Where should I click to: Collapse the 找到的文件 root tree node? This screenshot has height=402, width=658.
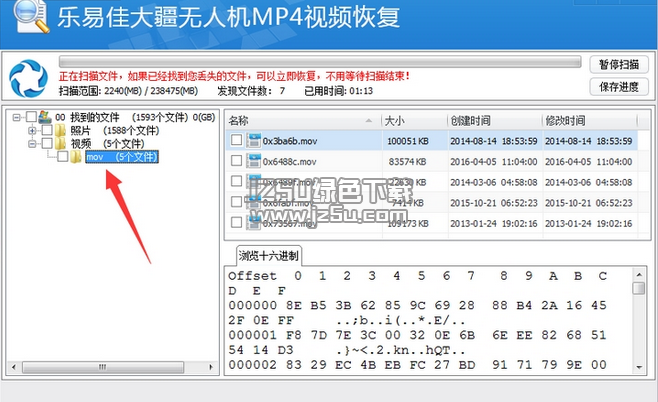(x=16, y=117)
